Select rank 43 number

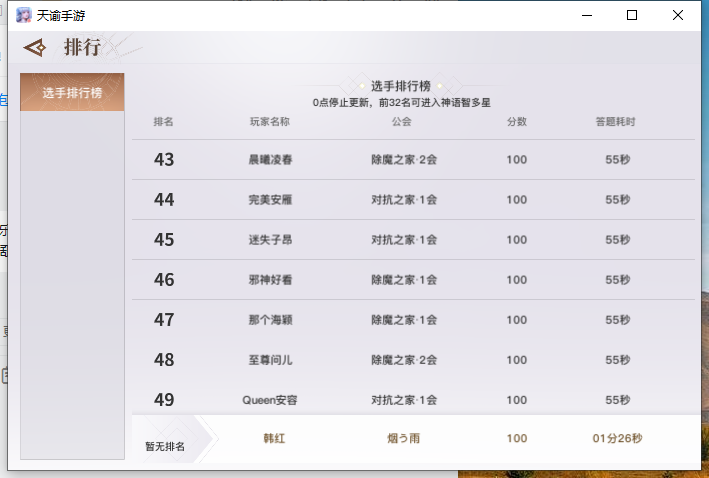pos(164,160)
